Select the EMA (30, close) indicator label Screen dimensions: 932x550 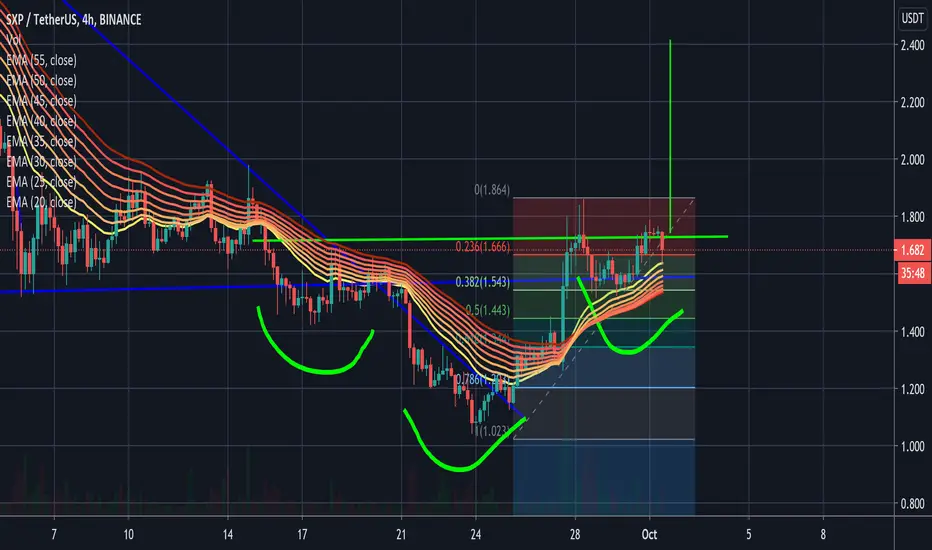41,161
